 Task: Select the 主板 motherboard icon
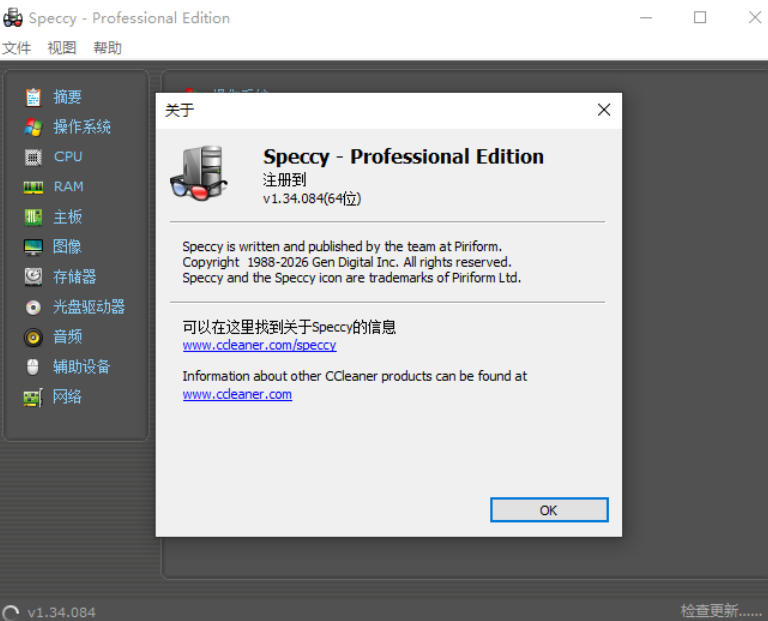pos(33,217)
